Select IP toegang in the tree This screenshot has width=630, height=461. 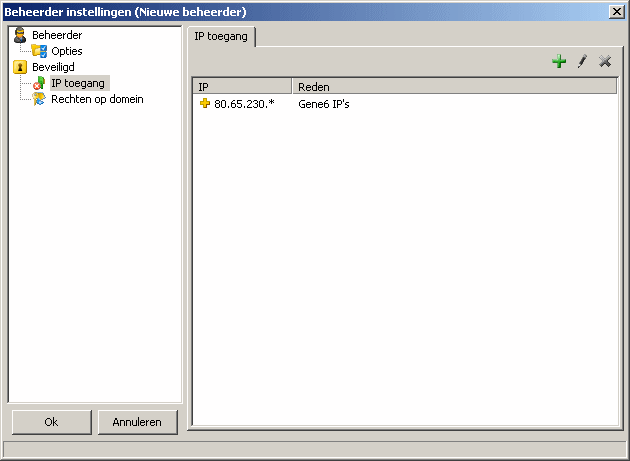point(80,83)
